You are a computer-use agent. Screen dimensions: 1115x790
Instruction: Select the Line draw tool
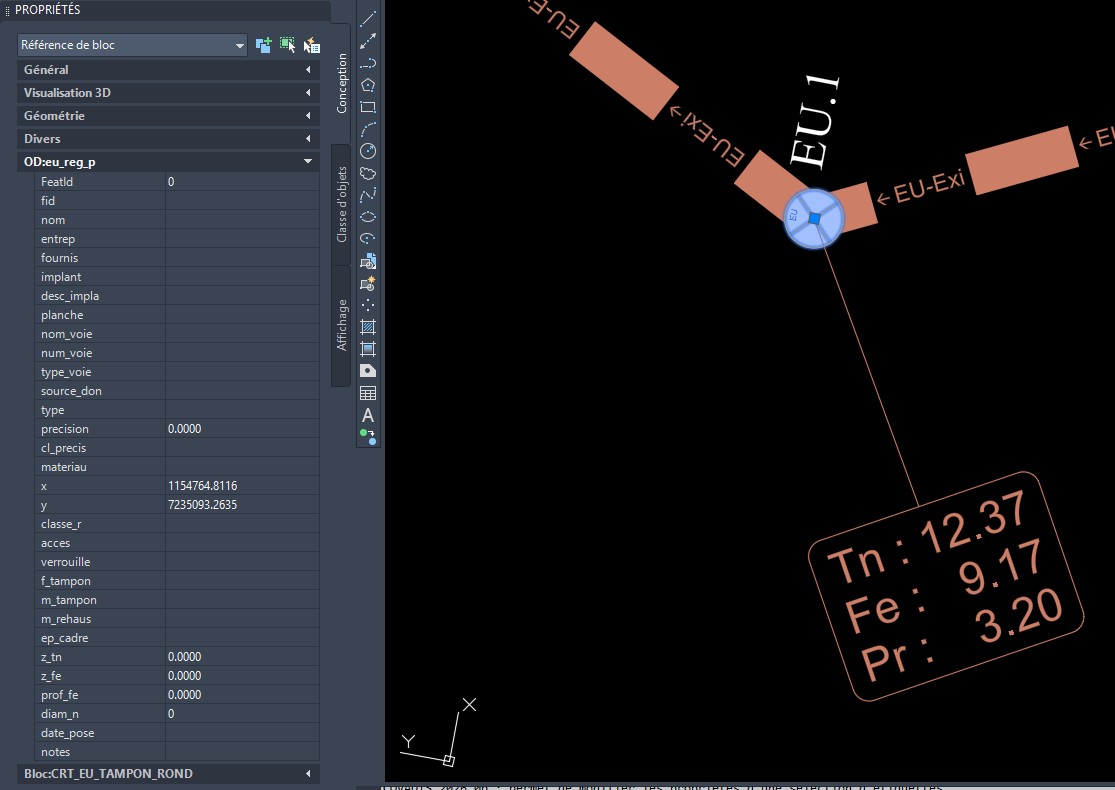[x=368, y=19]
